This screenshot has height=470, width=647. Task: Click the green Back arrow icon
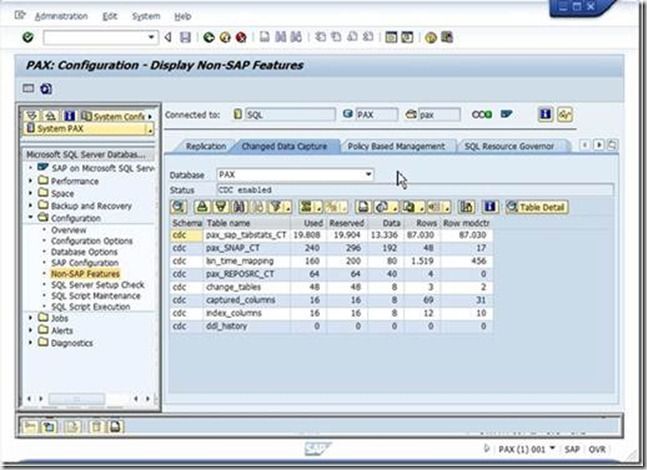(209, 38)
